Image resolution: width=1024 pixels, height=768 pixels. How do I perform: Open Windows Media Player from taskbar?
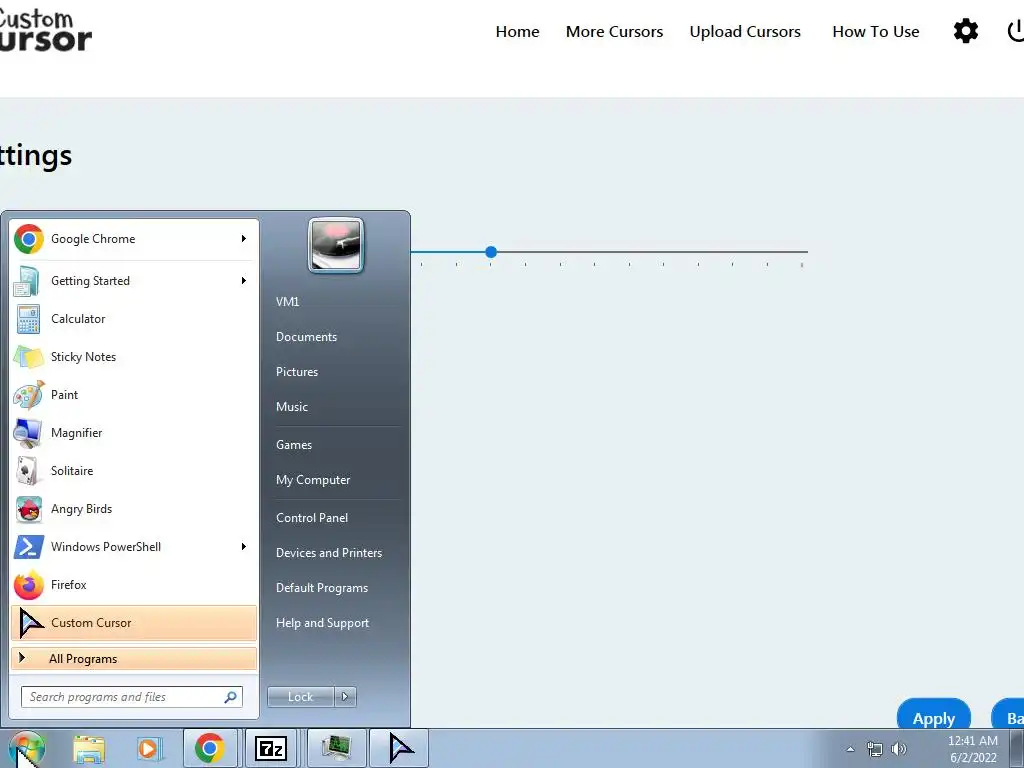click(x=148, y=748)
